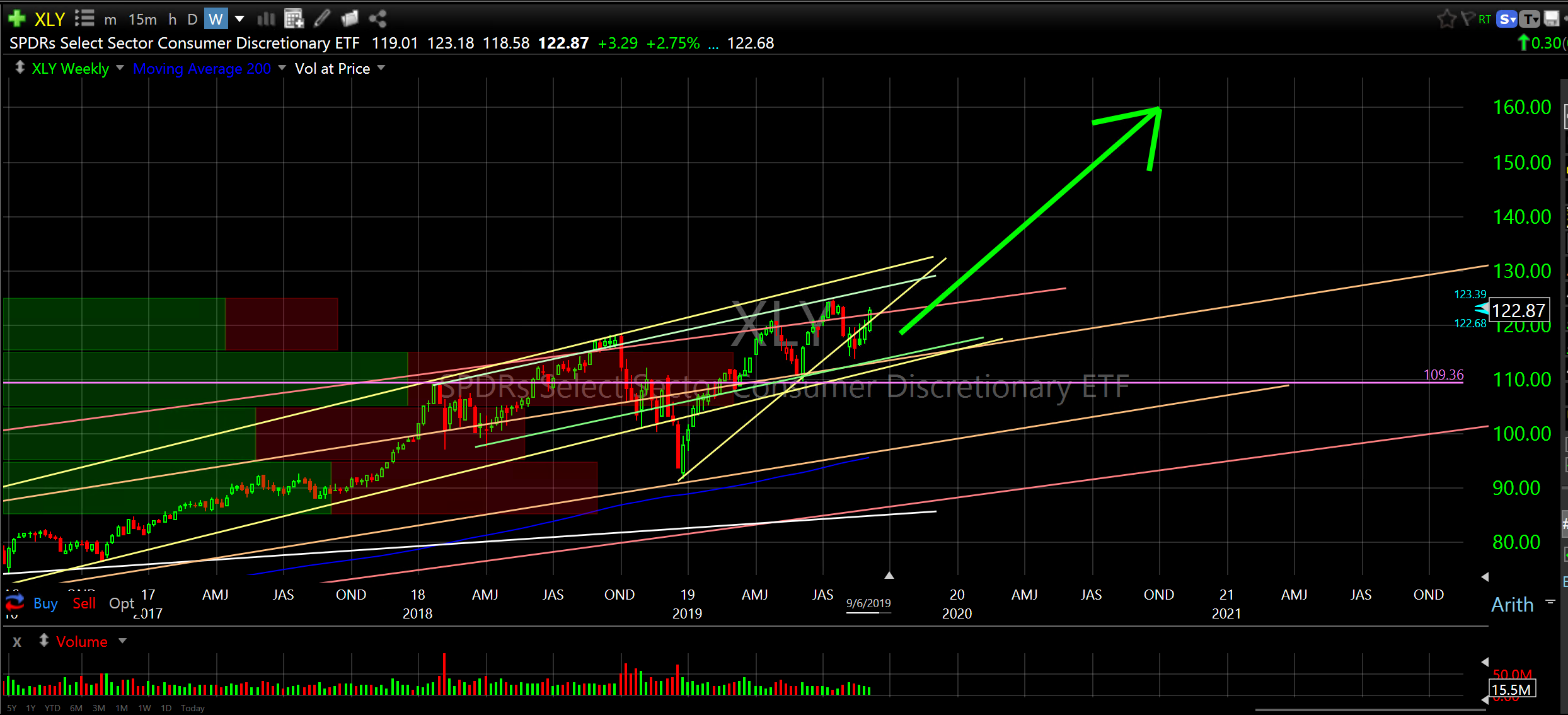Select the pencil drawing tools icon
1568x715 pixels.
click(321, 19)
